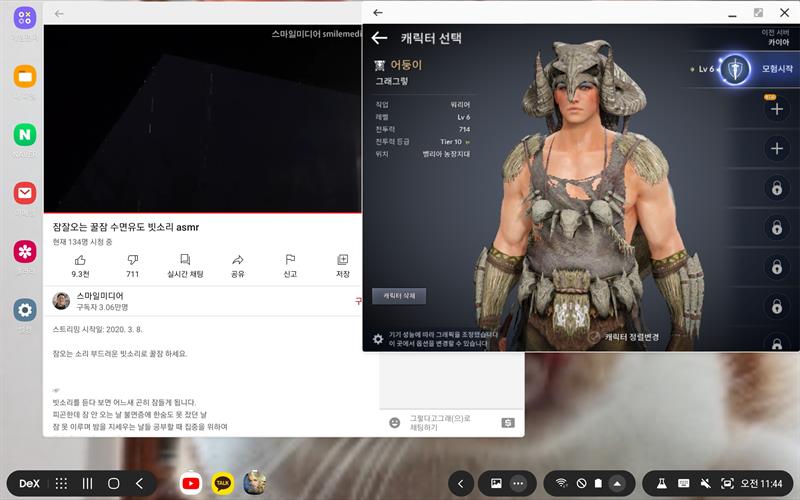Open clock showing 오전 11:44
The image size is (800, 500).
pyautogui.click(x=761, y=483)
